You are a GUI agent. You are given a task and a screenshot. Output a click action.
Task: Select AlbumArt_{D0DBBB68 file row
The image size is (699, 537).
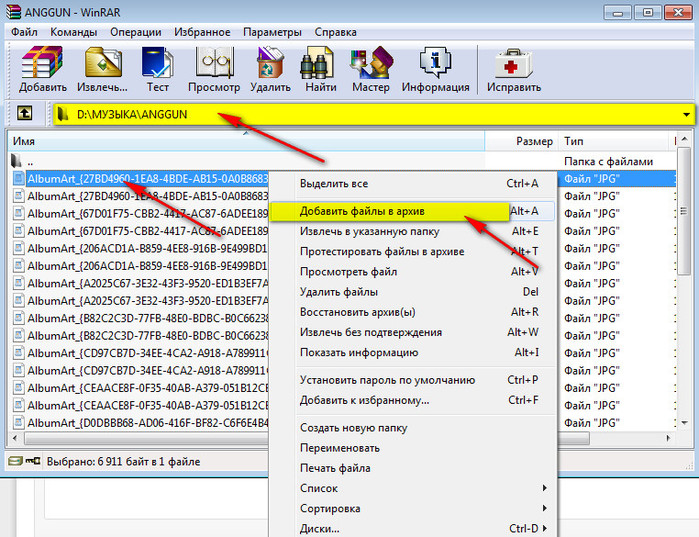point(139,422)
